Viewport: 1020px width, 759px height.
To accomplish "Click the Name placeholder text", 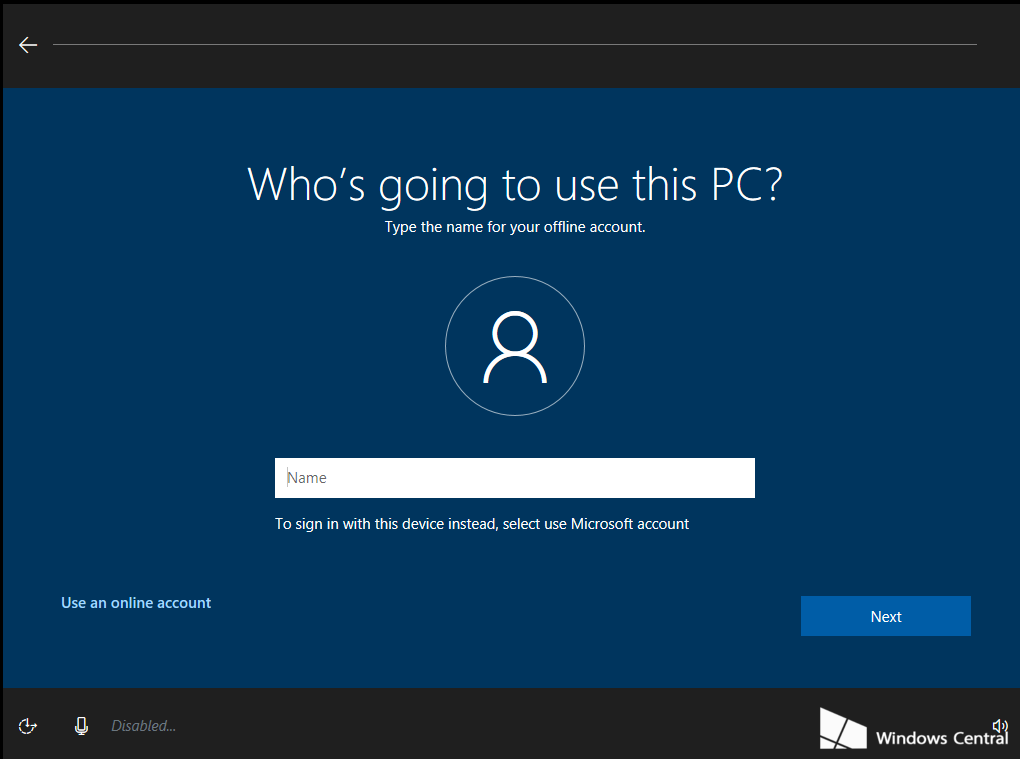I will click(308, 478).
